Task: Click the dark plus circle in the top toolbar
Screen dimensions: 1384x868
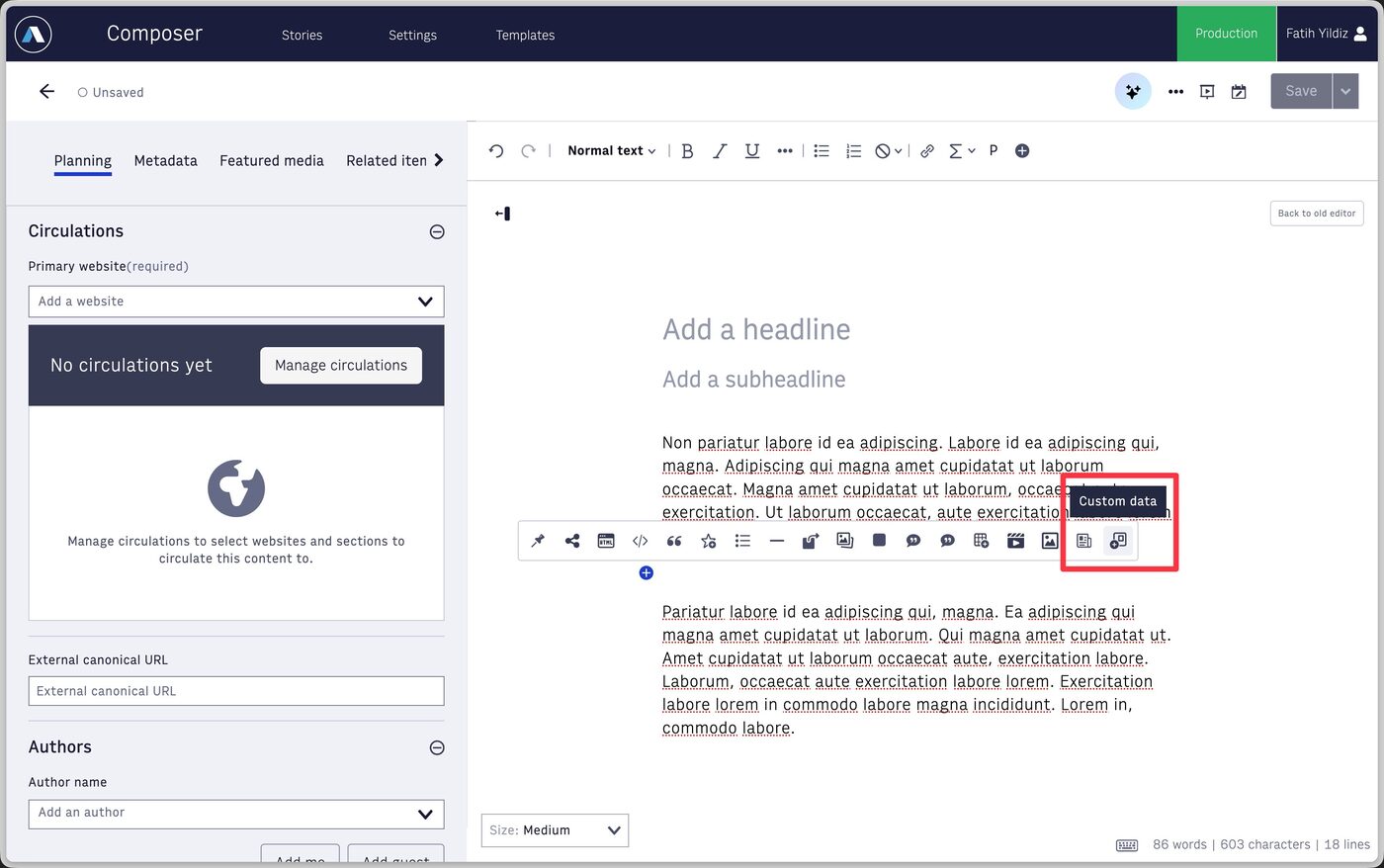Action: pyautogui.click(x=1022, y=151)
